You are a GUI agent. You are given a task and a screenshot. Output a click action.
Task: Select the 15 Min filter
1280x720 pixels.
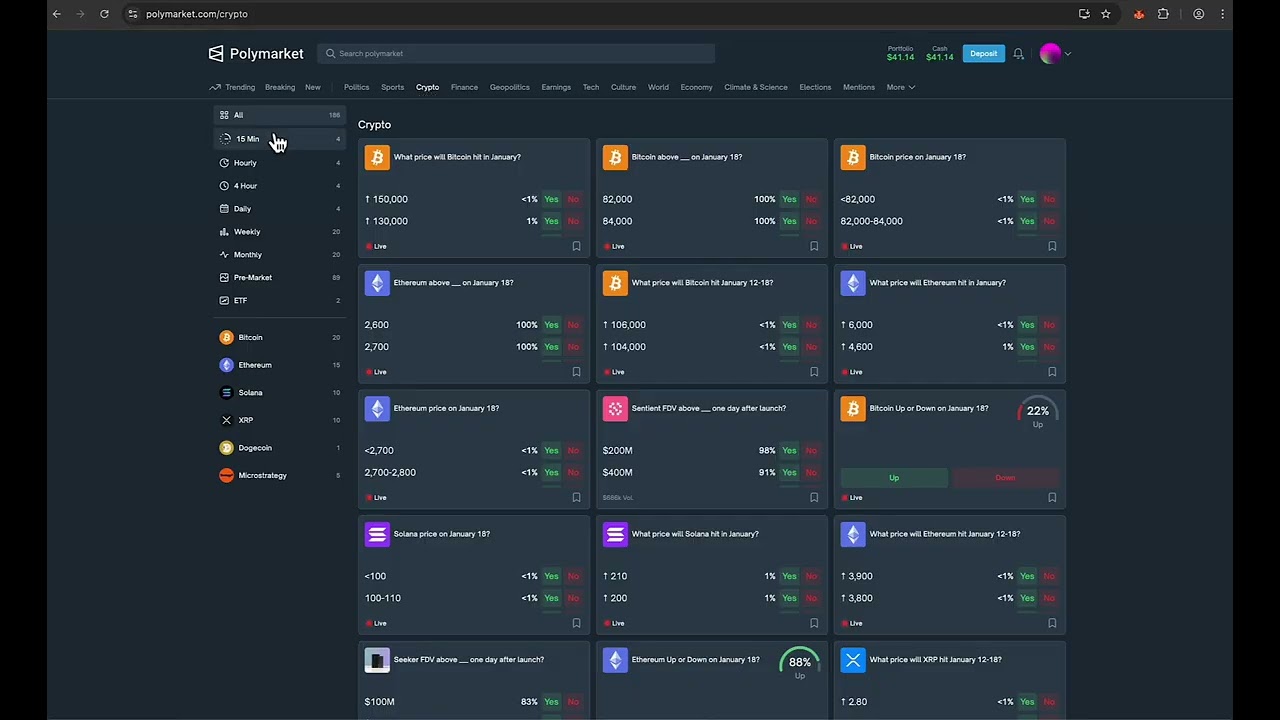click(280, 139)
